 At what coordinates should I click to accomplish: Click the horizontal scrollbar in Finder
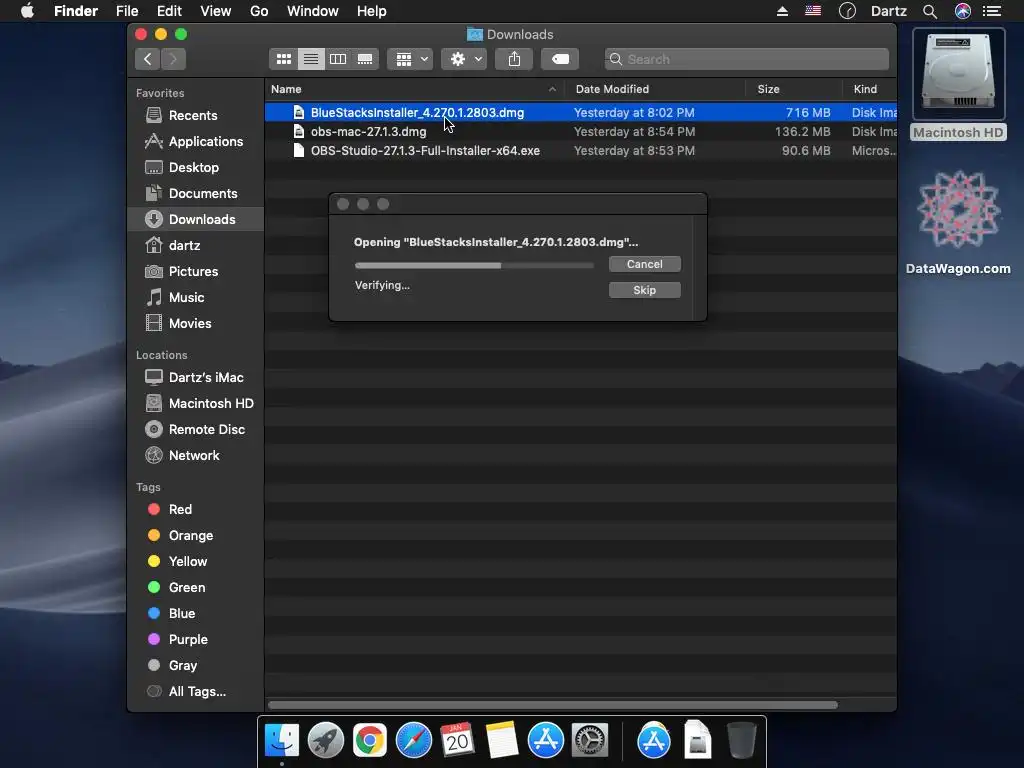click(x=552, y=705)
